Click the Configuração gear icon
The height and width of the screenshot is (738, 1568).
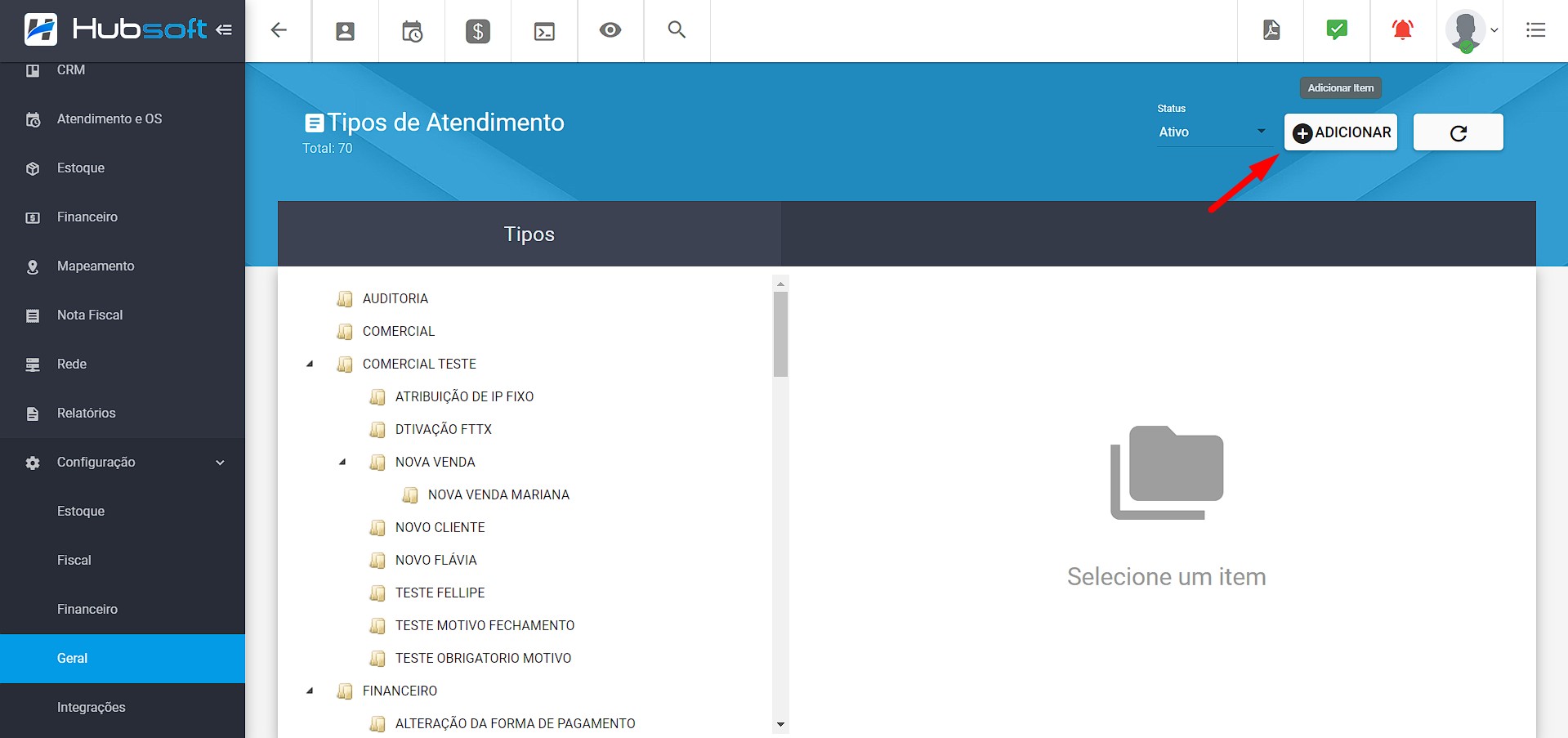[33, 463]
